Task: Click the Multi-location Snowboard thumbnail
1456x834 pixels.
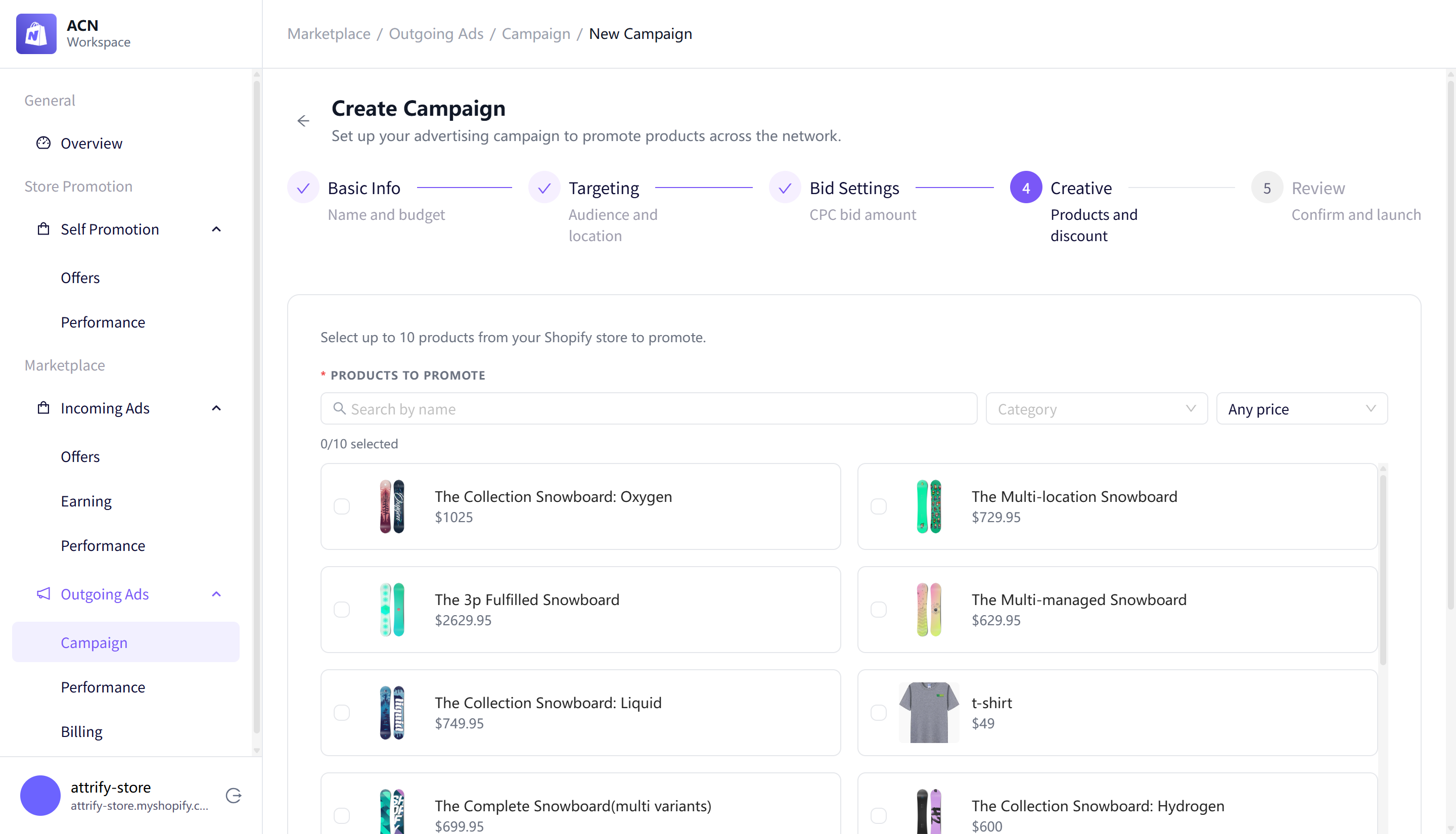Action: (929, 506)
